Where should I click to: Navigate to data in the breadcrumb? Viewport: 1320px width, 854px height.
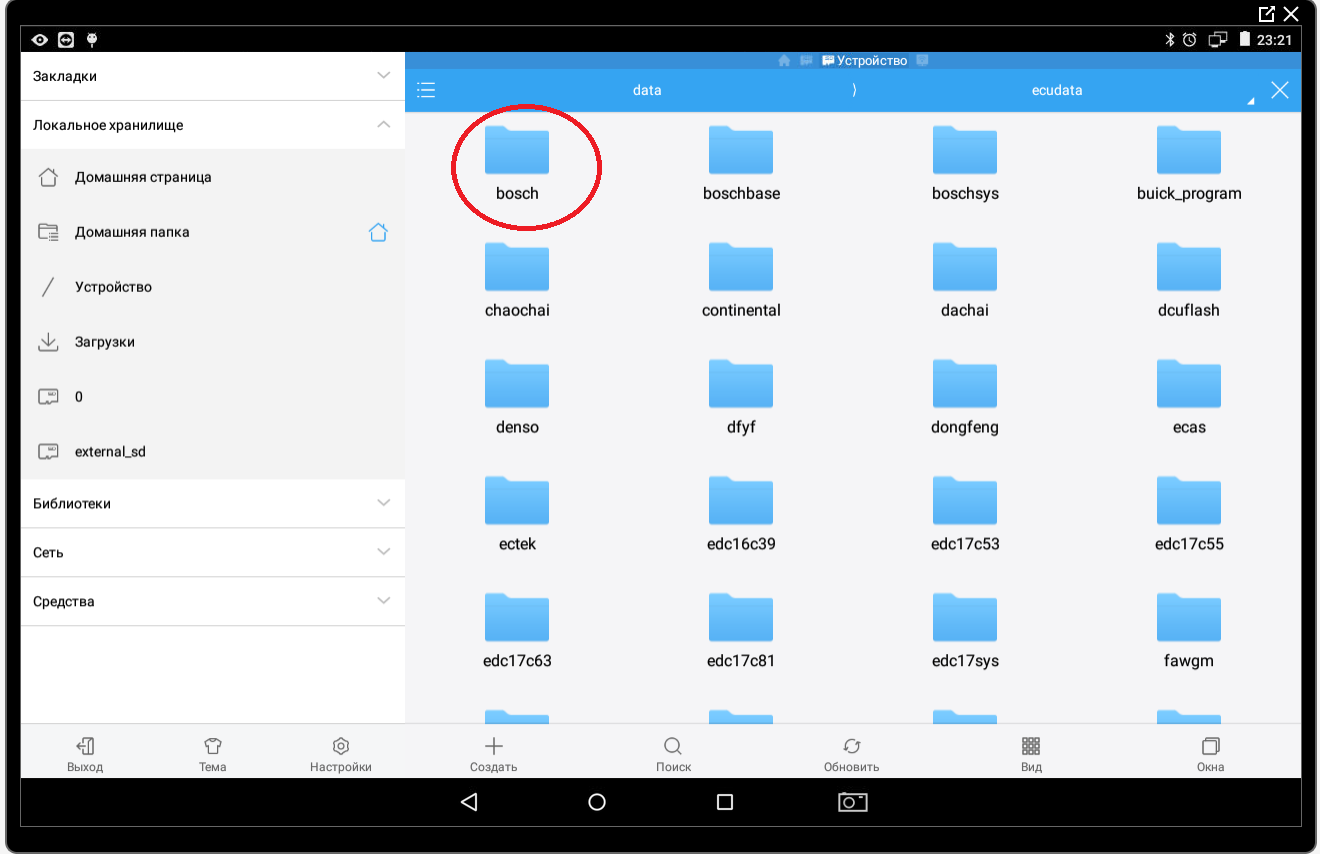[647, 90]
